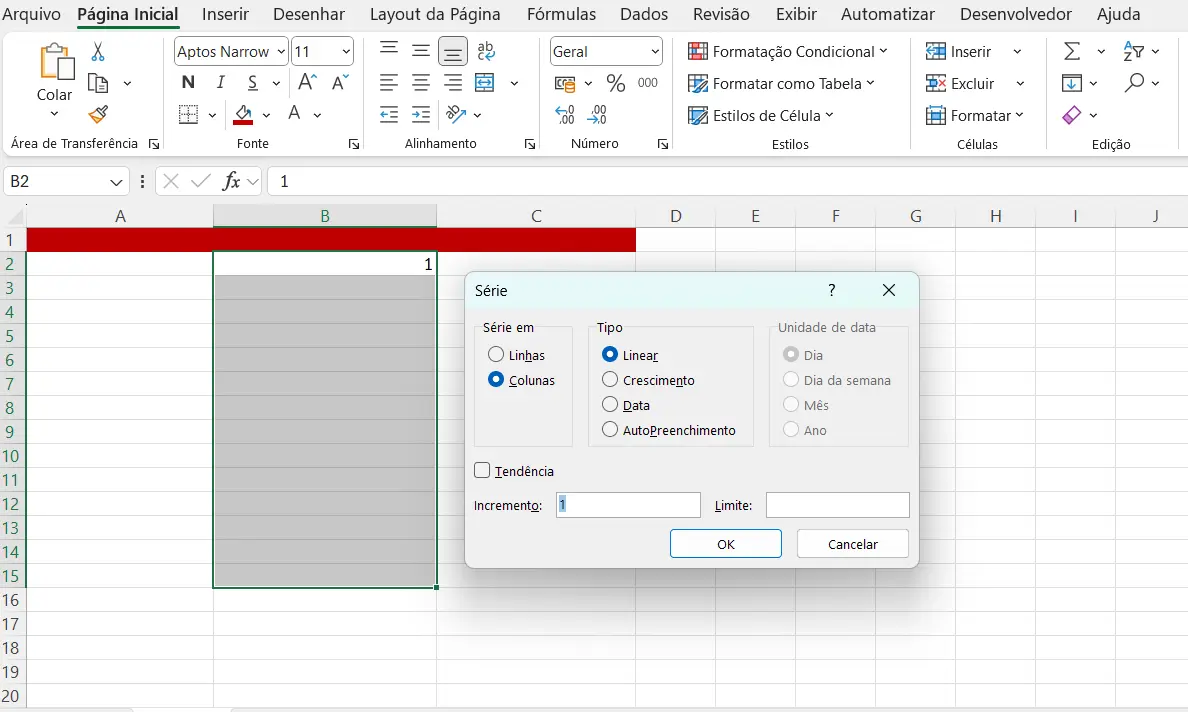Click into the Incremento field

pos(628,505)
